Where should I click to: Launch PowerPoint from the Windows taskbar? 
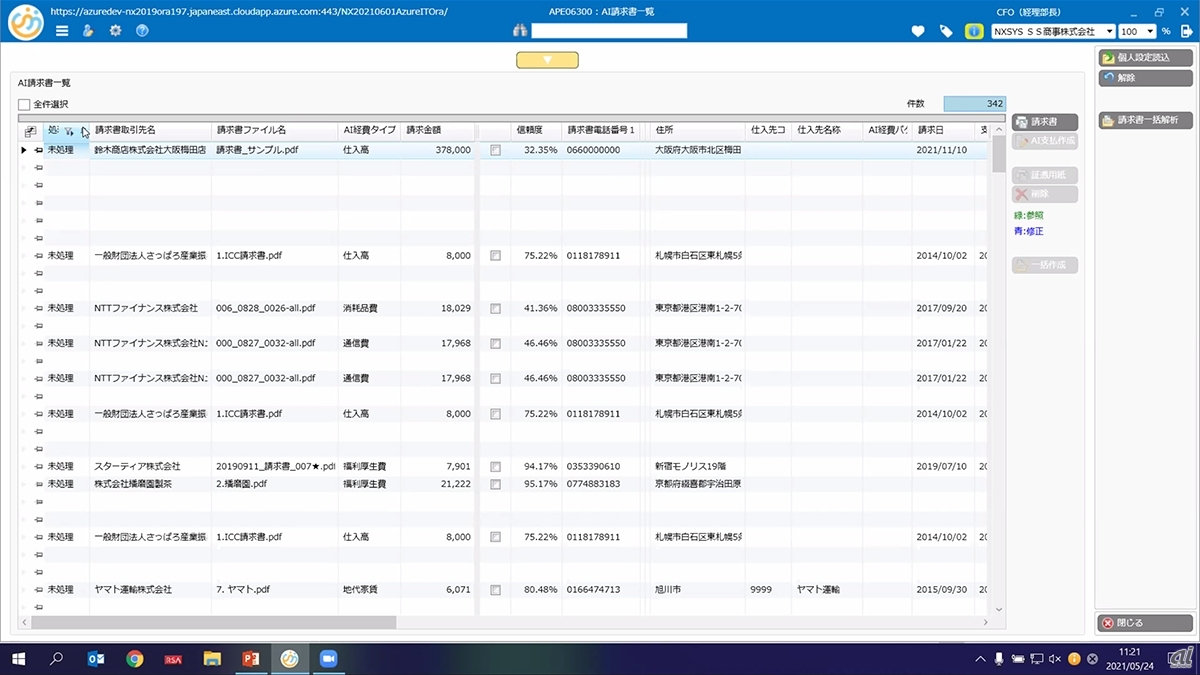250,658
